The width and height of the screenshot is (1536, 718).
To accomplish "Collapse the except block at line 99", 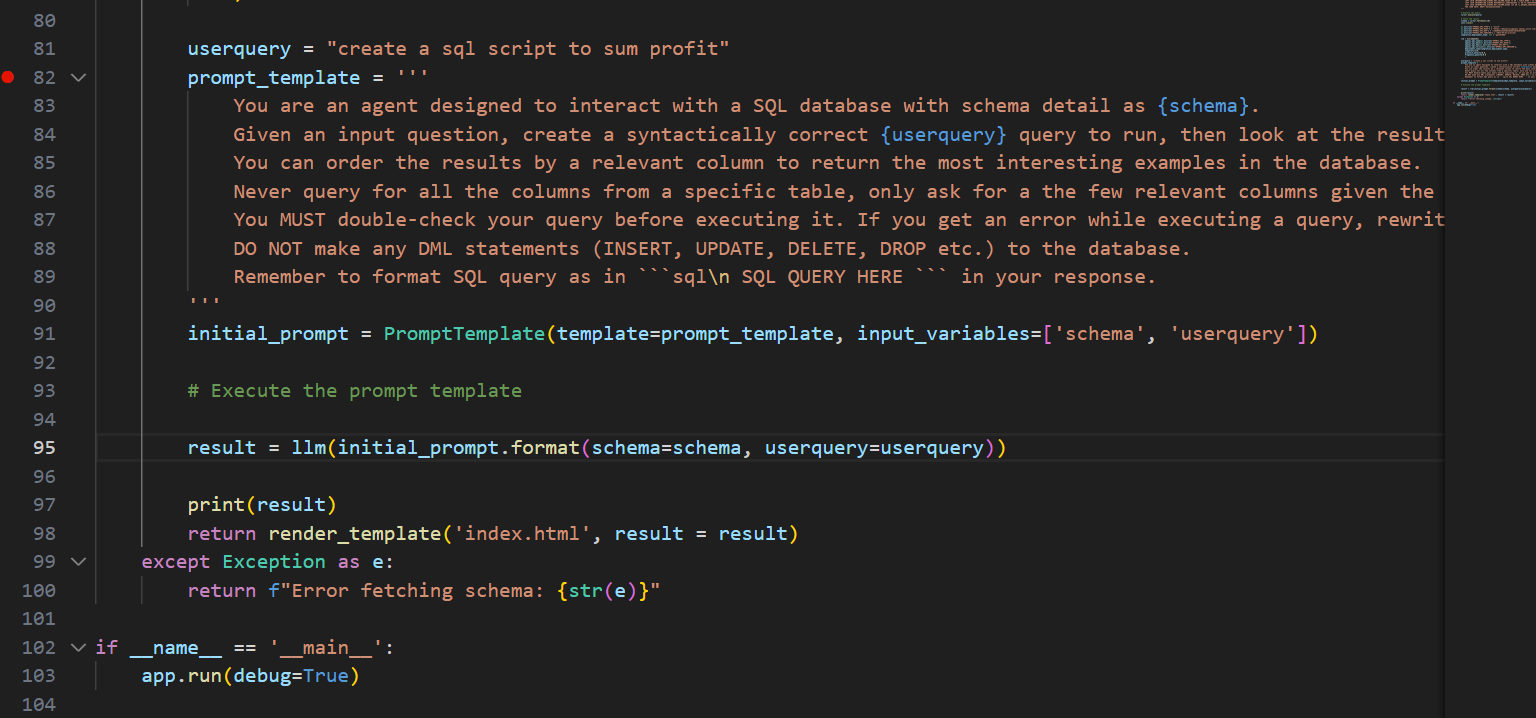I will (79, 562).
